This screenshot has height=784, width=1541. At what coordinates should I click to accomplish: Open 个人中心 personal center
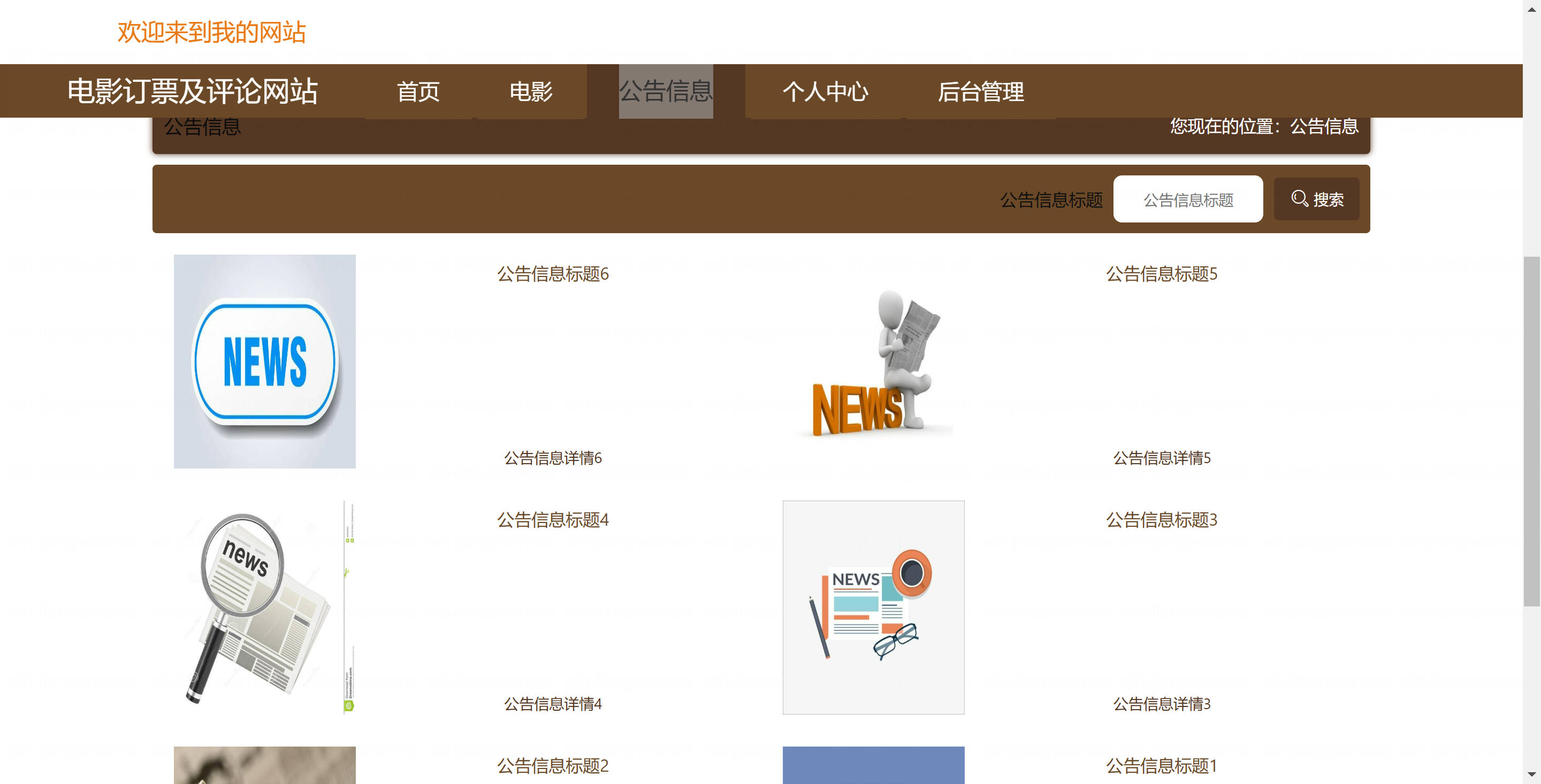(x=825, y=91)
